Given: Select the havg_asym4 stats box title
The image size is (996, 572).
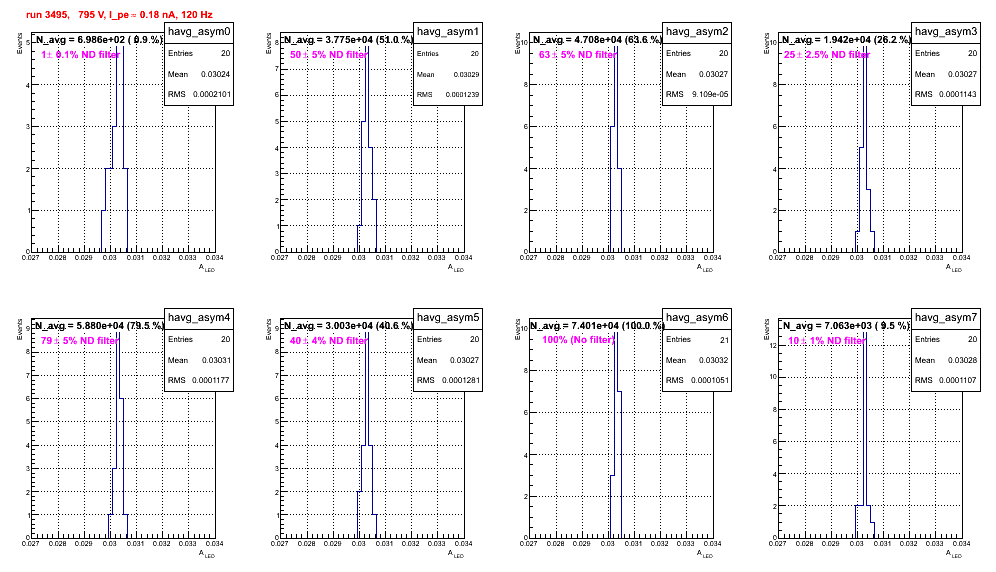Looking at the screenshot, I should 199,318.
